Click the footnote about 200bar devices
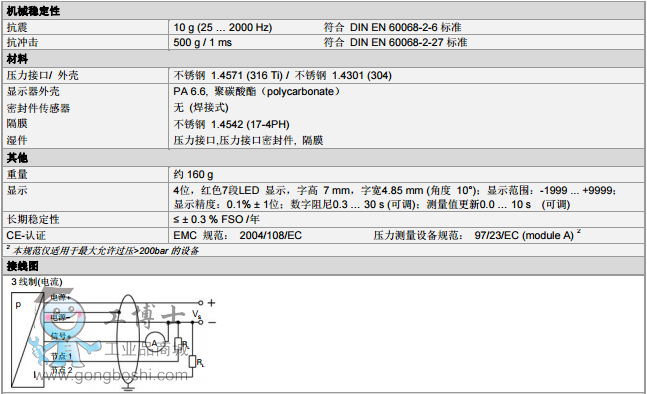This screenshot has height=394, width=647. pos(103,250)
